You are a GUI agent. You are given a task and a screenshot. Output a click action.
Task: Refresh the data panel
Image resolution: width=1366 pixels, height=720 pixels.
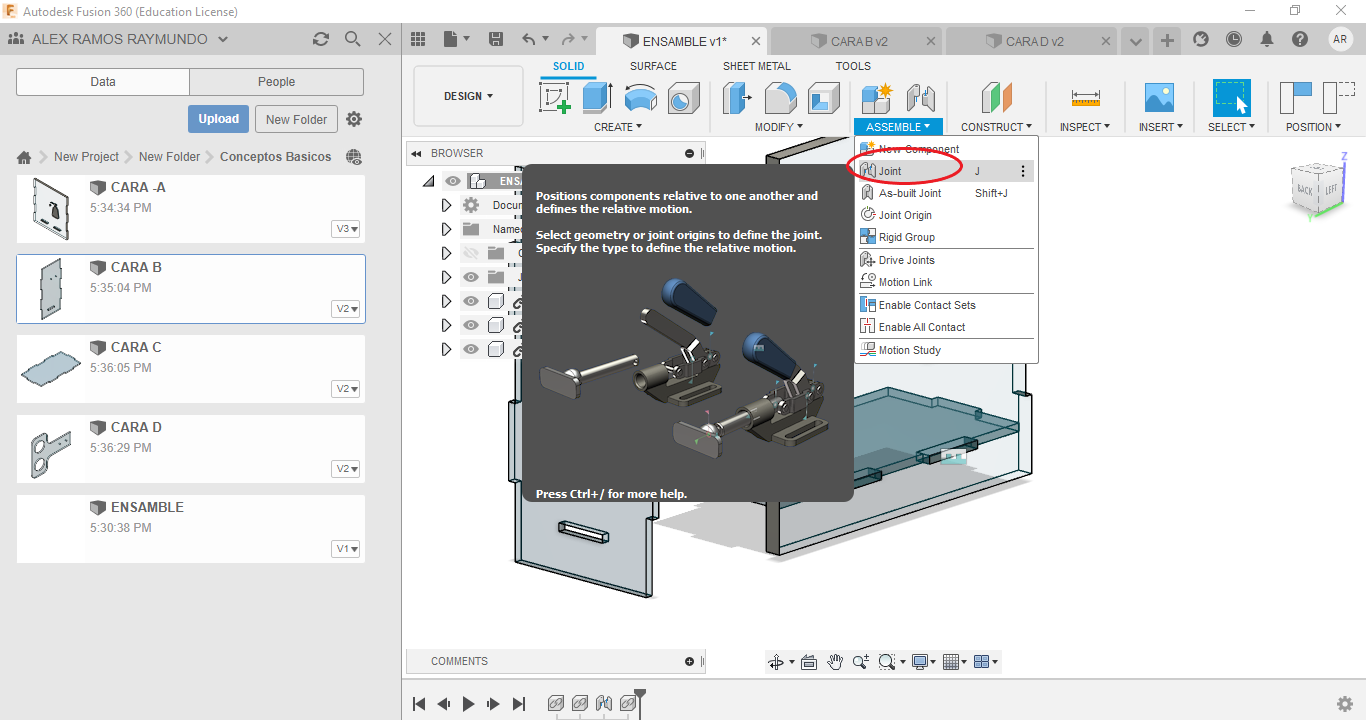tap(321, 39)
